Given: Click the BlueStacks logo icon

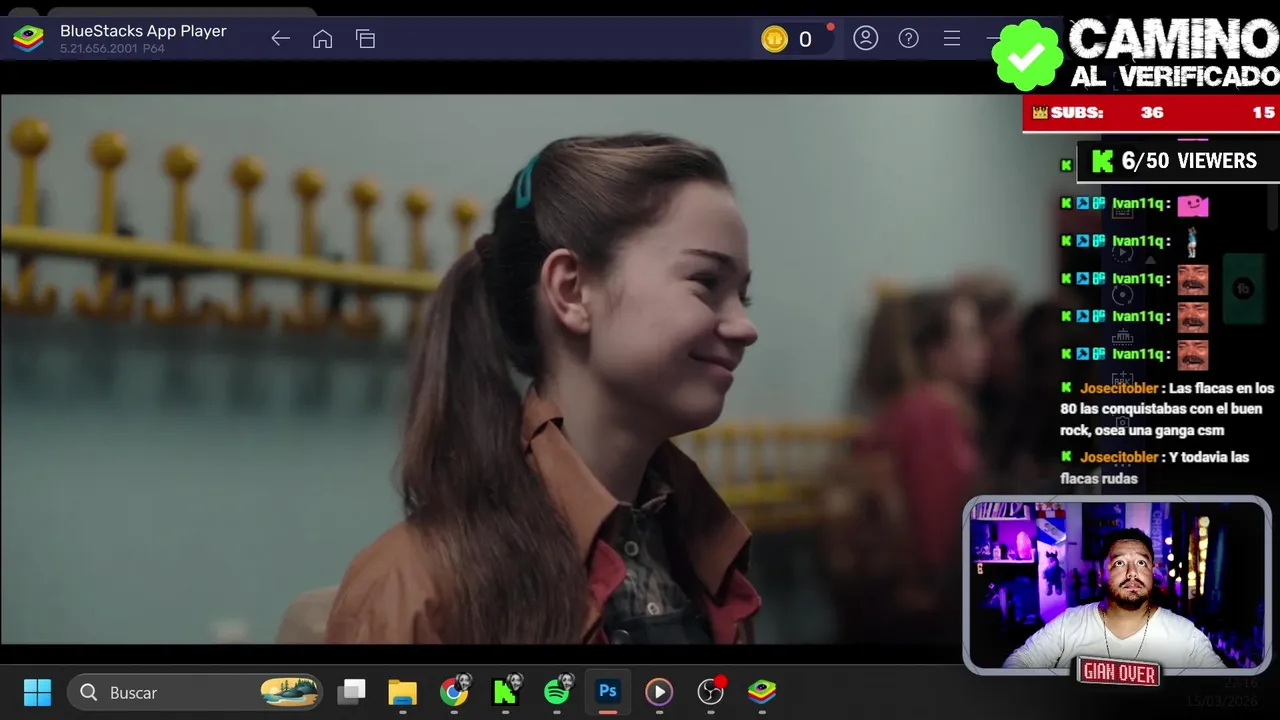Looking at the screenshot, I should pos(28,39).
